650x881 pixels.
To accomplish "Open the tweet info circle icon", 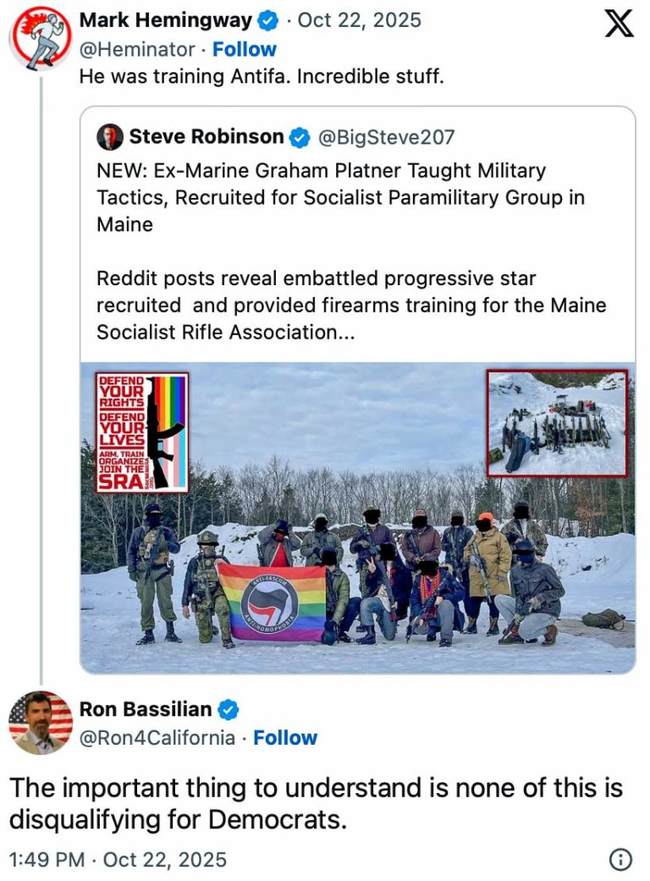I will coord(620,858).
